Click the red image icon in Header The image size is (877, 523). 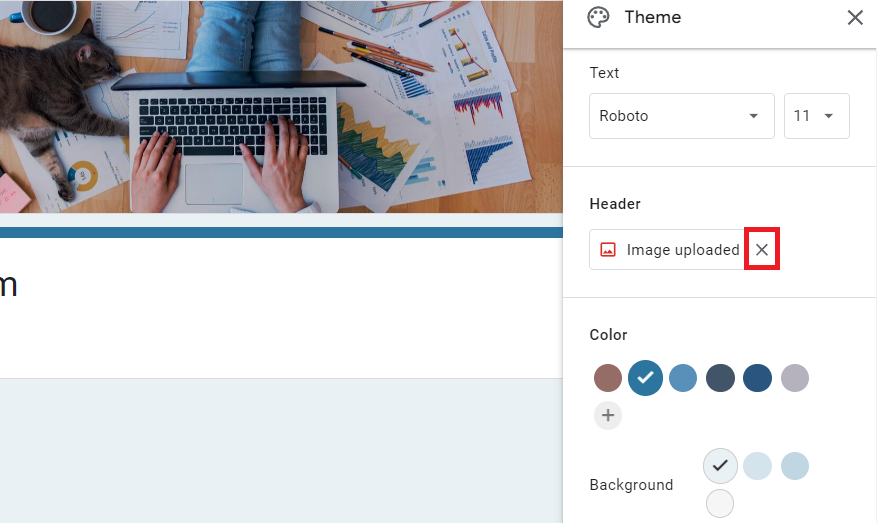[607, 249]
